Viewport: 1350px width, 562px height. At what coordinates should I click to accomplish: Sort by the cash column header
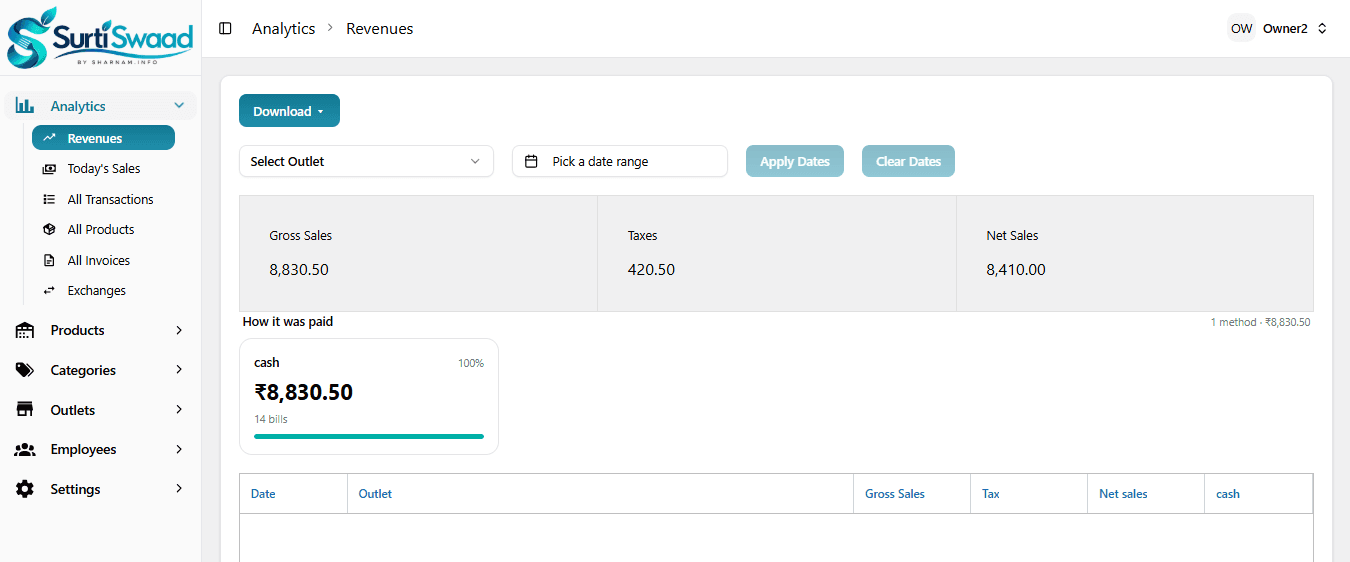(x=1258, y=494)
